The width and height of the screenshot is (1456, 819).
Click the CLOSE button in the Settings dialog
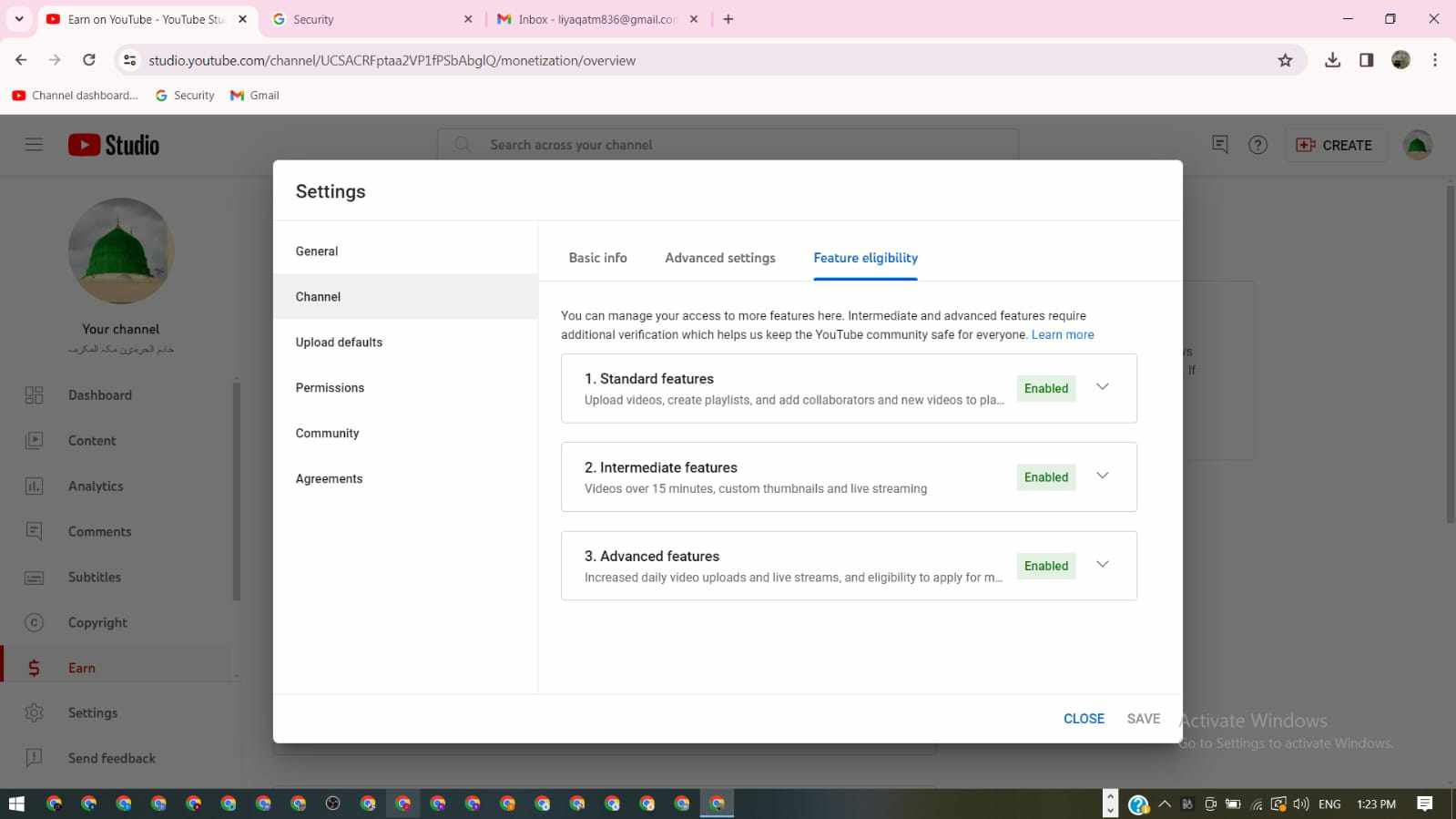tap(1084, 719)
